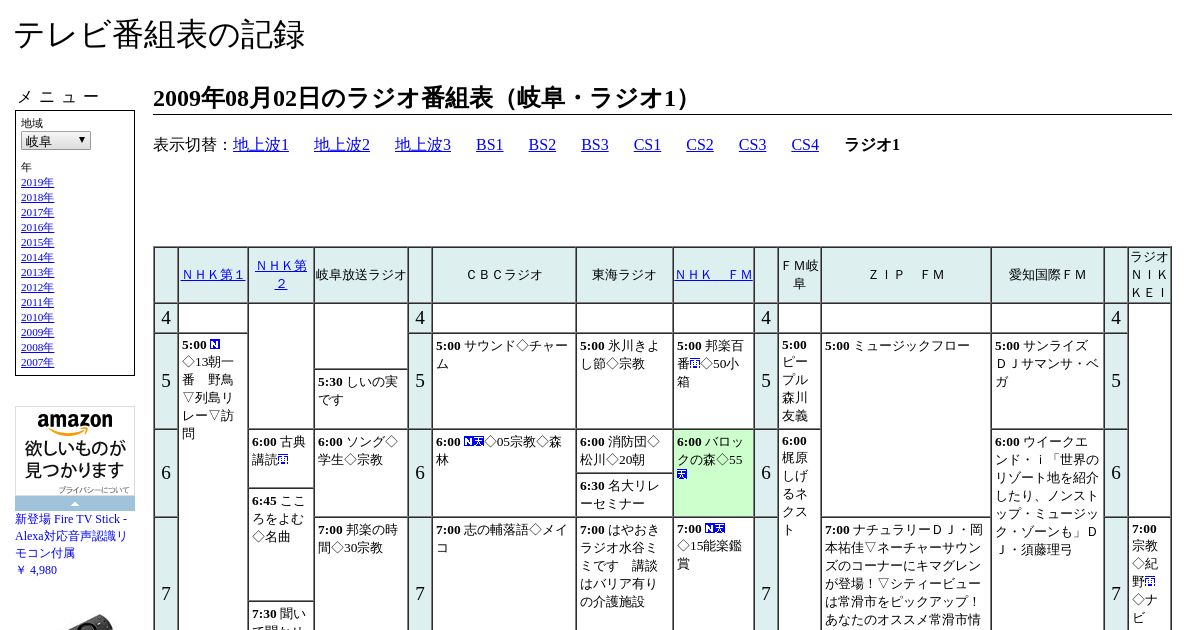Open the 2012年 year link
Screen dimensions: 1200x630
pos(37,287)
